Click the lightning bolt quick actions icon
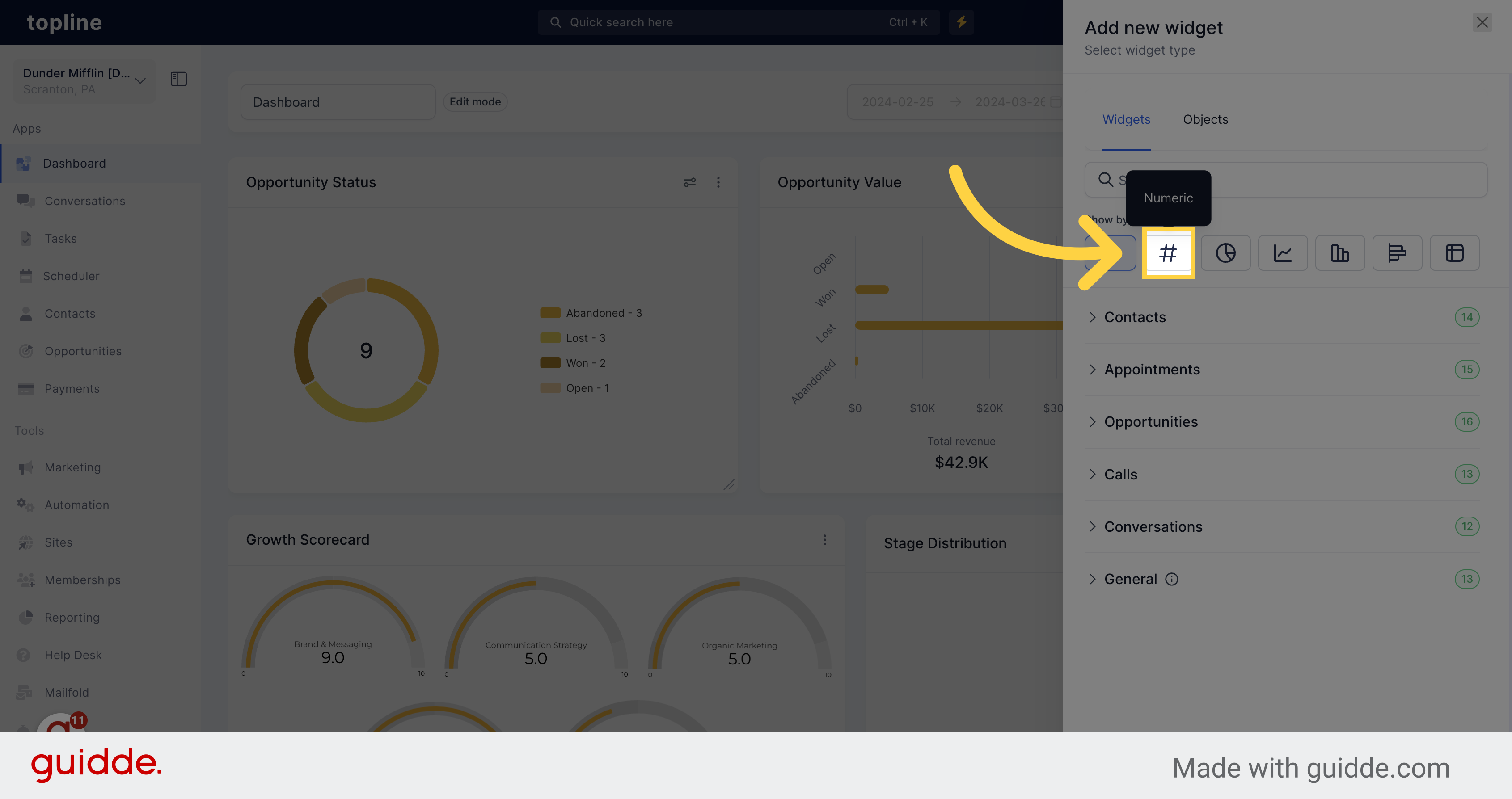 (962, 22)
